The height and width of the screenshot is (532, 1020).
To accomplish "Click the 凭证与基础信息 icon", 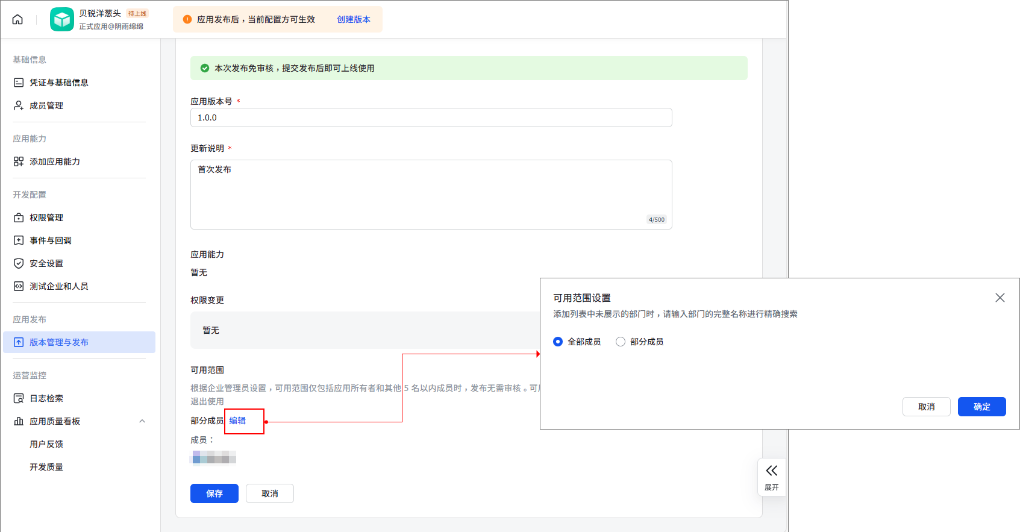I will coord(19,83).
